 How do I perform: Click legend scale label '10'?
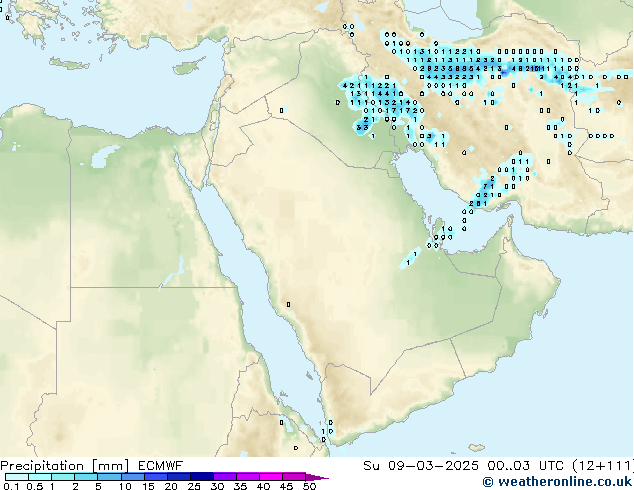(x=125, y=486)
